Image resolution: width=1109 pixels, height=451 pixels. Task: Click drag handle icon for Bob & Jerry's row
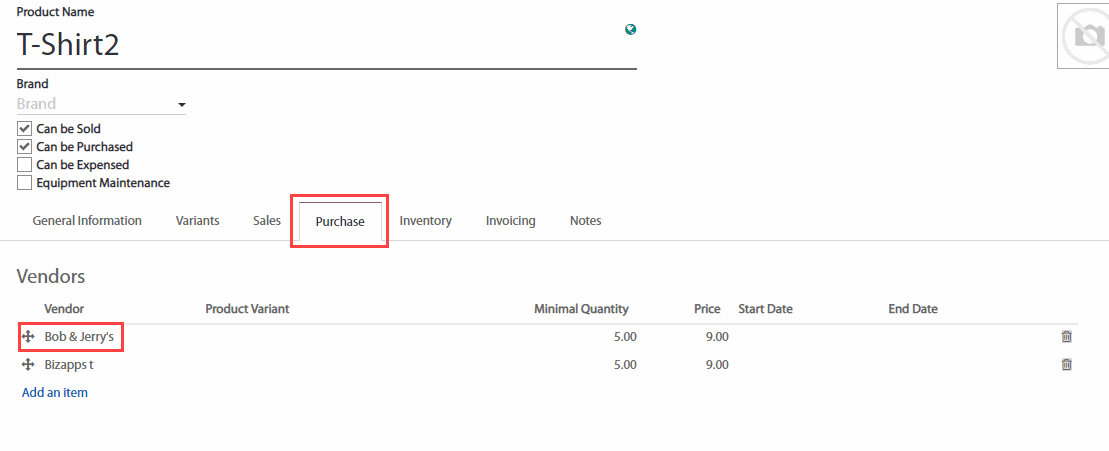click(28, 338)
